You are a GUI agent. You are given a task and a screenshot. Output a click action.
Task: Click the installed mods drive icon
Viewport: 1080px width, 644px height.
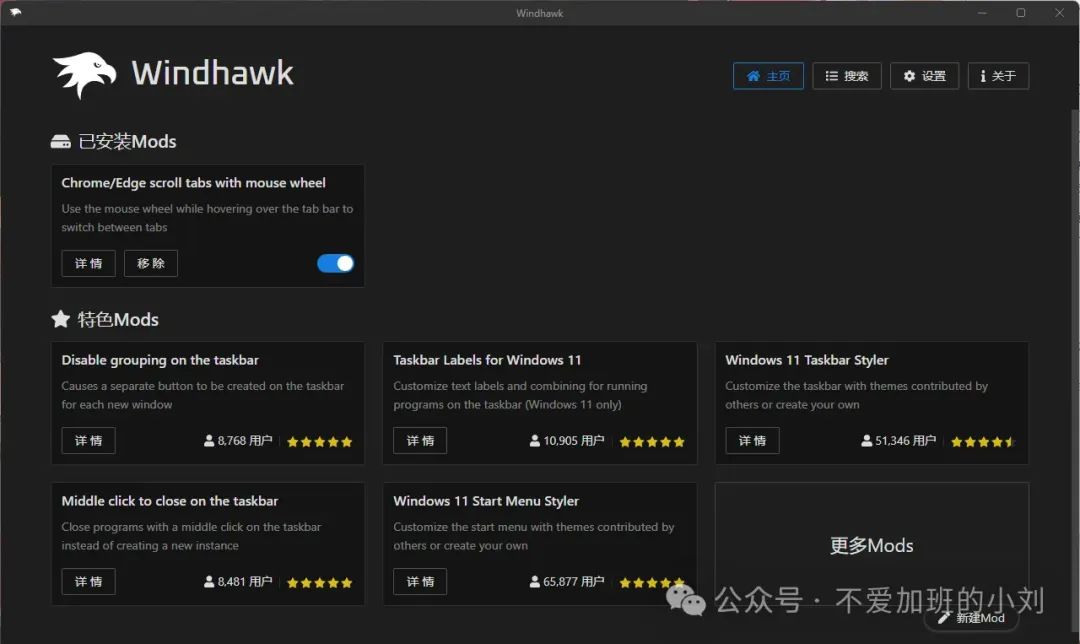pos(61,142)
